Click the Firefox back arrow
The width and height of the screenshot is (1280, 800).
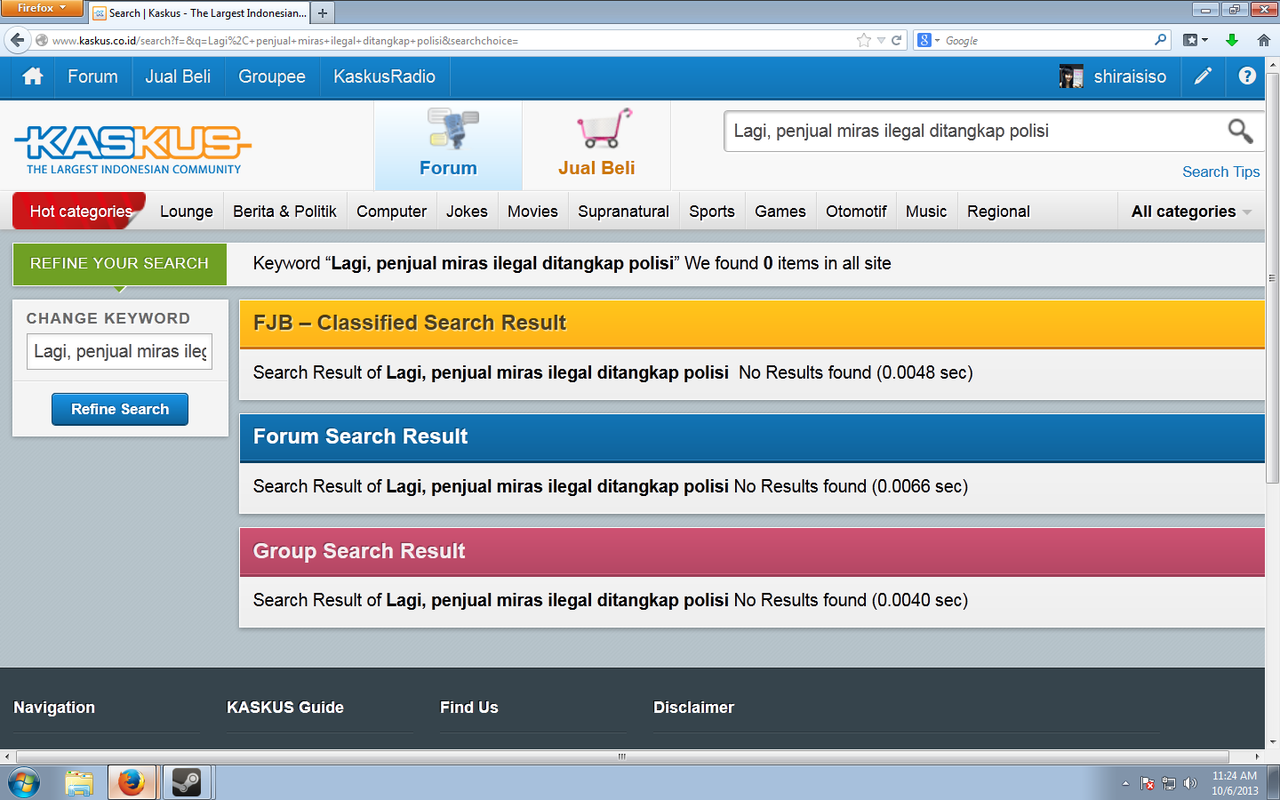click(17, 40)
